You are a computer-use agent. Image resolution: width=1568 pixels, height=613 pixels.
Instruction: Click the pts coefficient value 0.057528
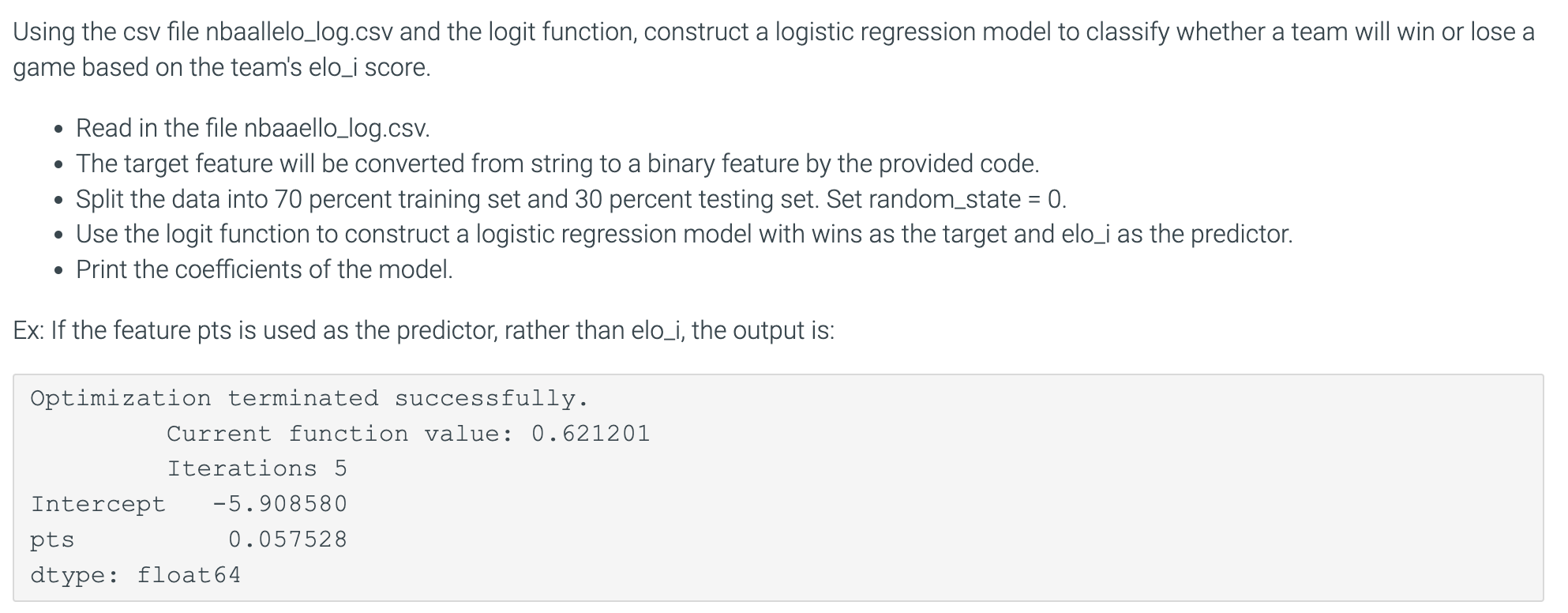(x=287, y=540)
